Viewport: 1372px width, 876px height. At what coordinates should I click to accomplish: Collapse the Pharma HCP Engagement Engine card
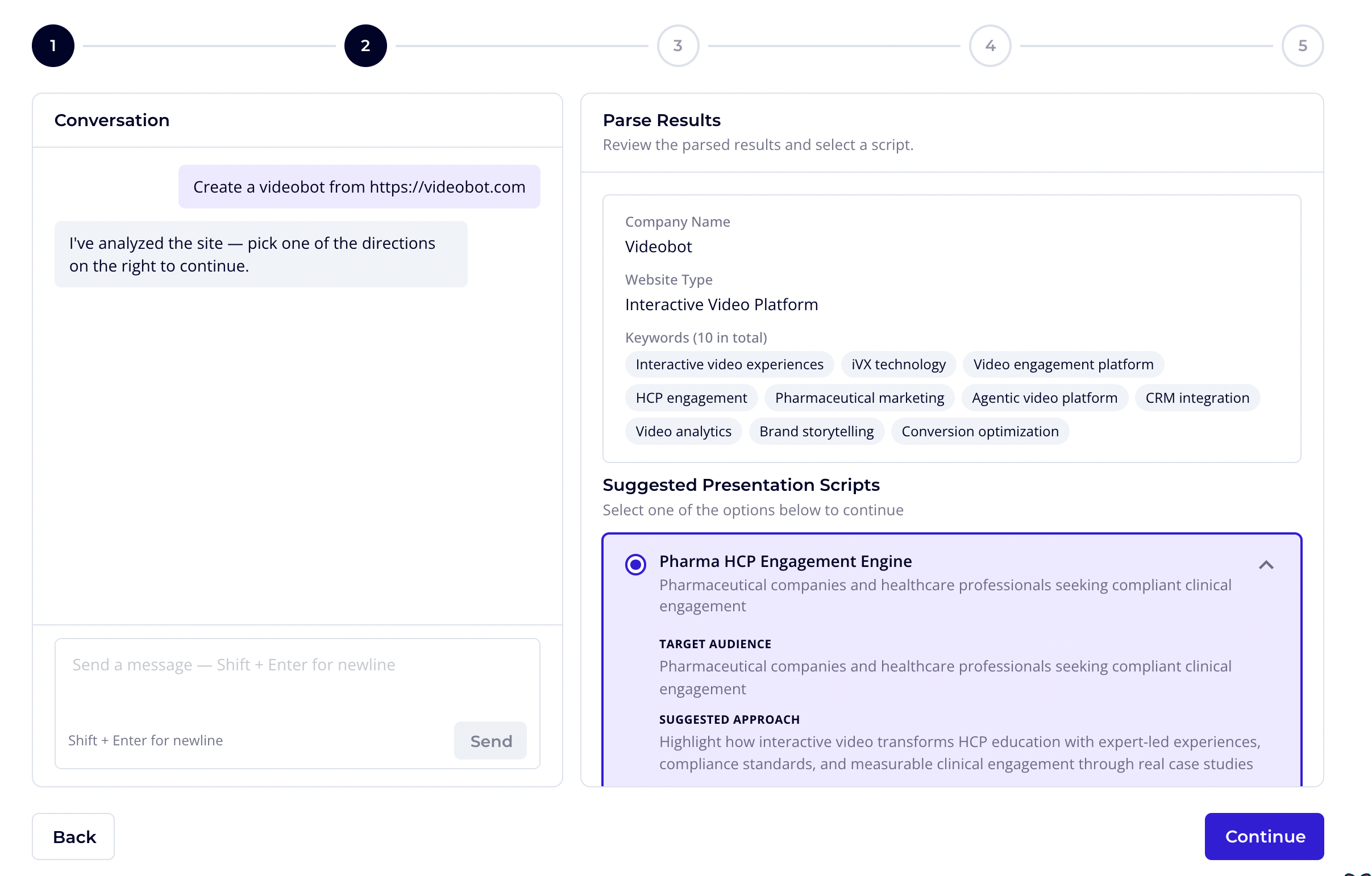(x=1266, y=565)
